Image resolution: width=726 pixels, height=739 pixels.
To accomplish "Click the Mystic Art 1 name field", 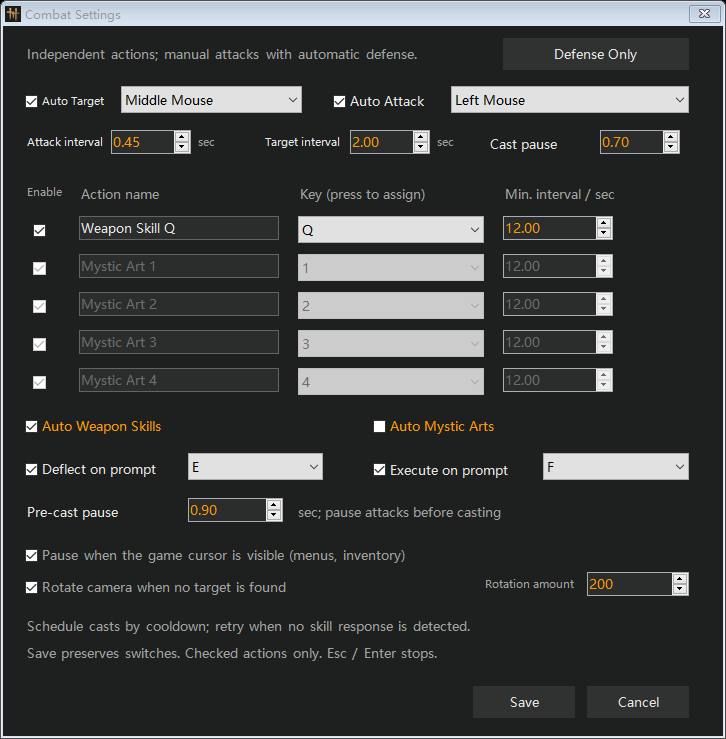I will click(x=179, y=266).
